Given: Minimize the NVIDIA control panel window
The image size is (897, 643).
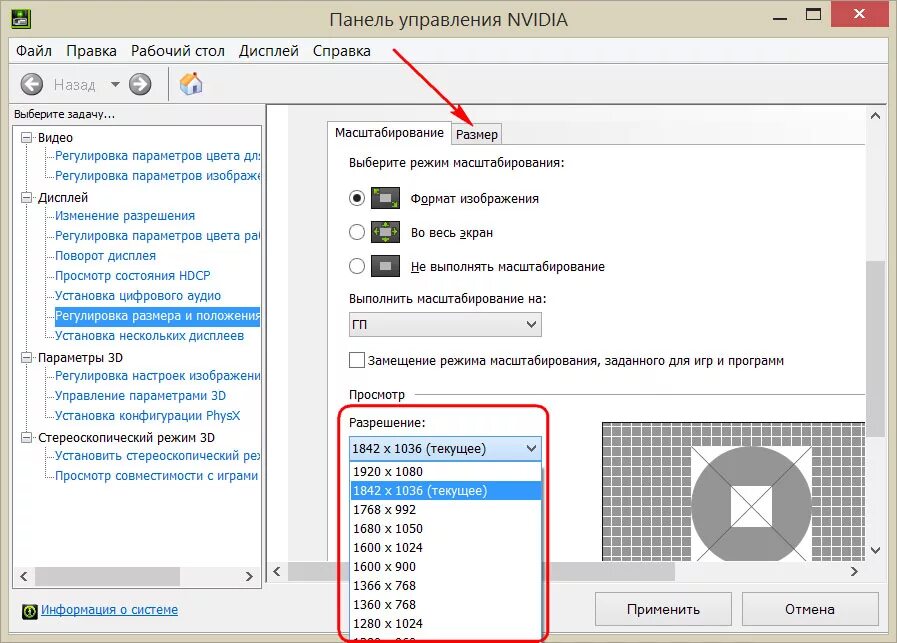Looking at the screenshot, I should click(x=780, y=17).
